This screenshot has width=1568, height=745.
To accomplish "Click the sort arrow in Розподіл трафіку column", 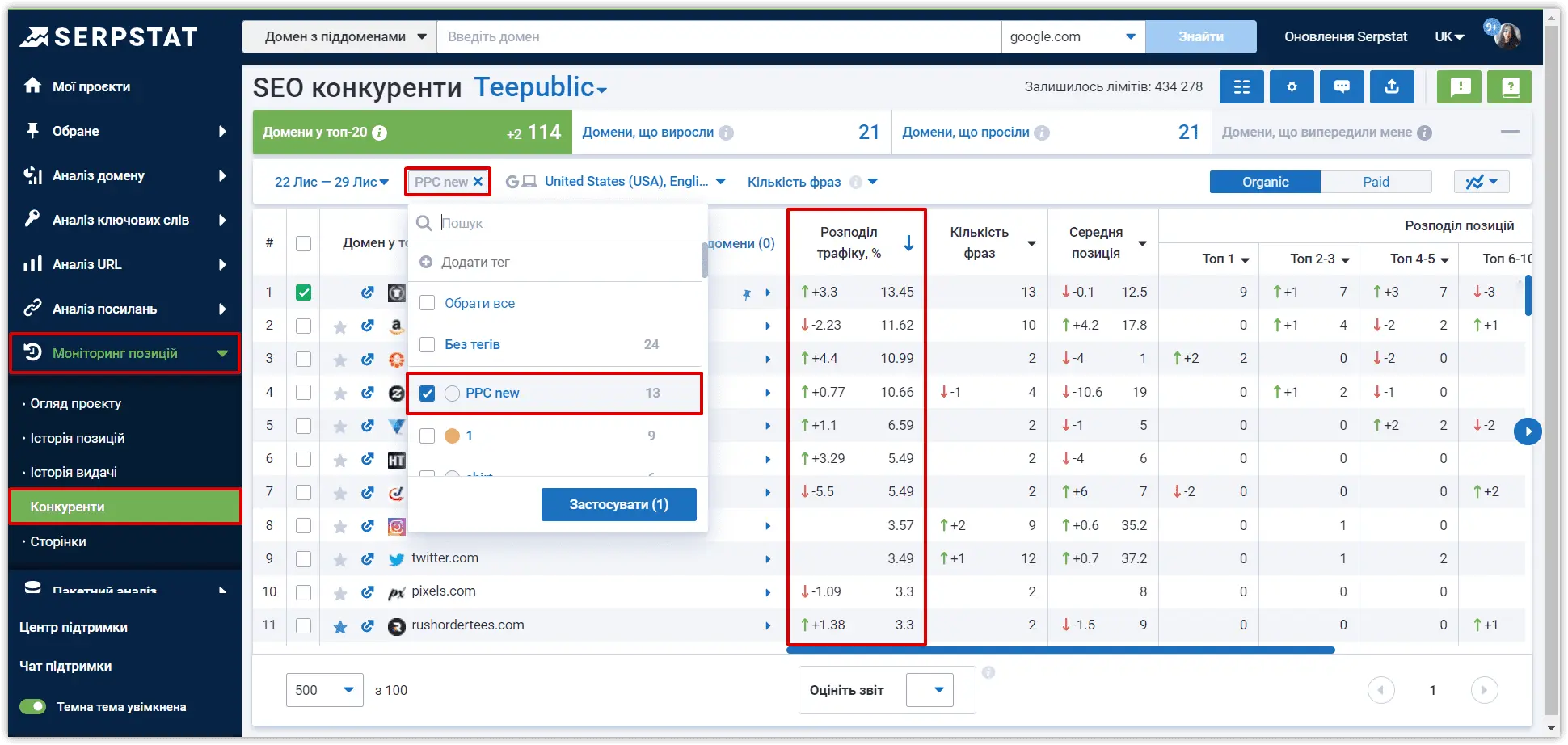I will coord(909,242).
